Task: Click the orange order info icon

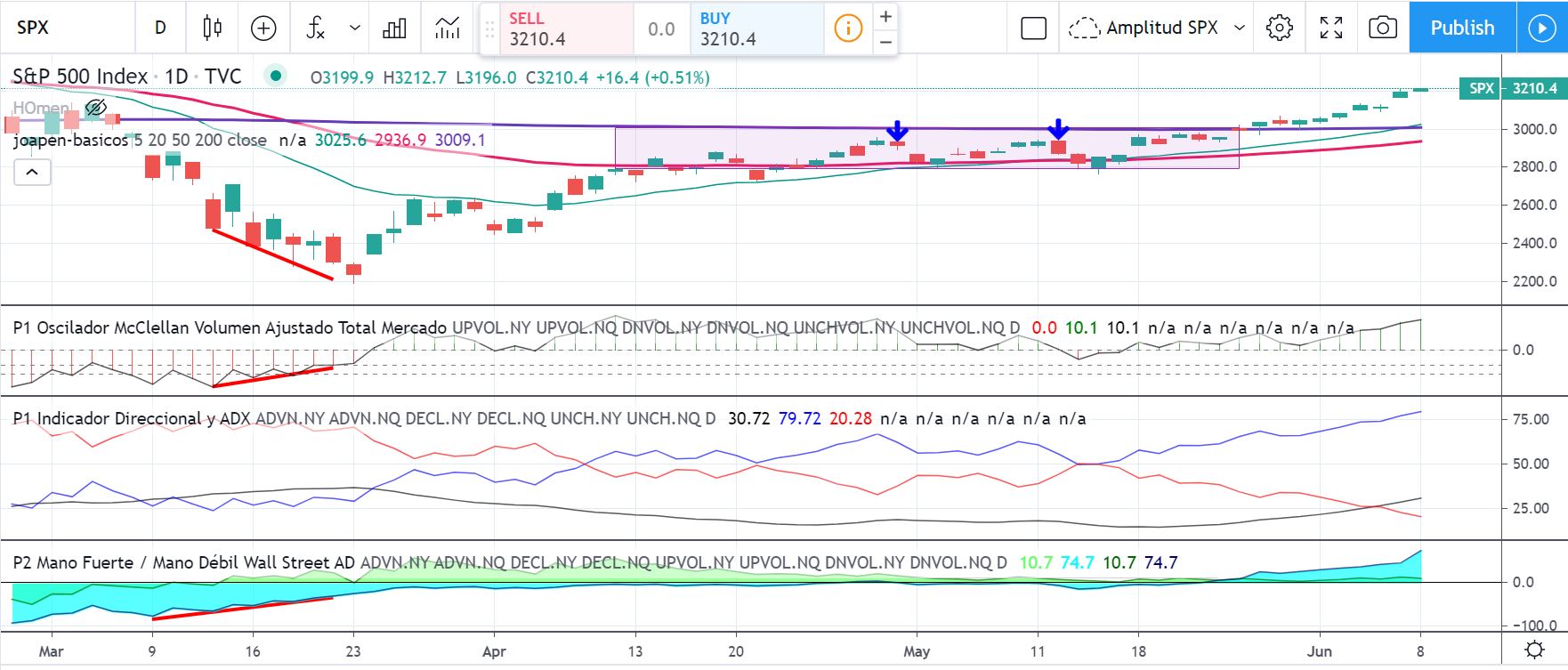Action: tap(848, 28)
